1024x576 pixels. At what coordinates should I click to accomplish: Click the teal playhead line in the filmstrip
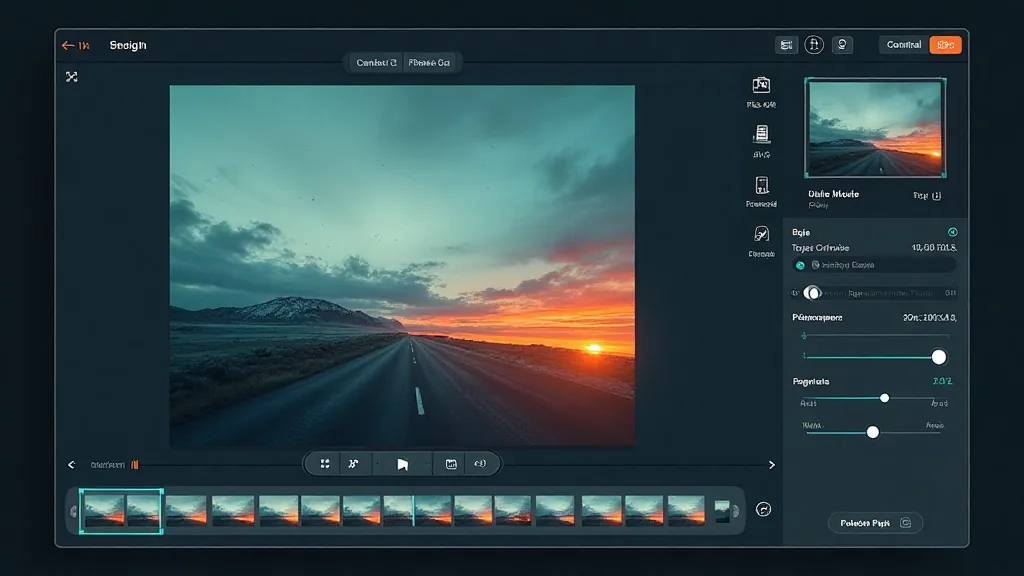point(413,511)
